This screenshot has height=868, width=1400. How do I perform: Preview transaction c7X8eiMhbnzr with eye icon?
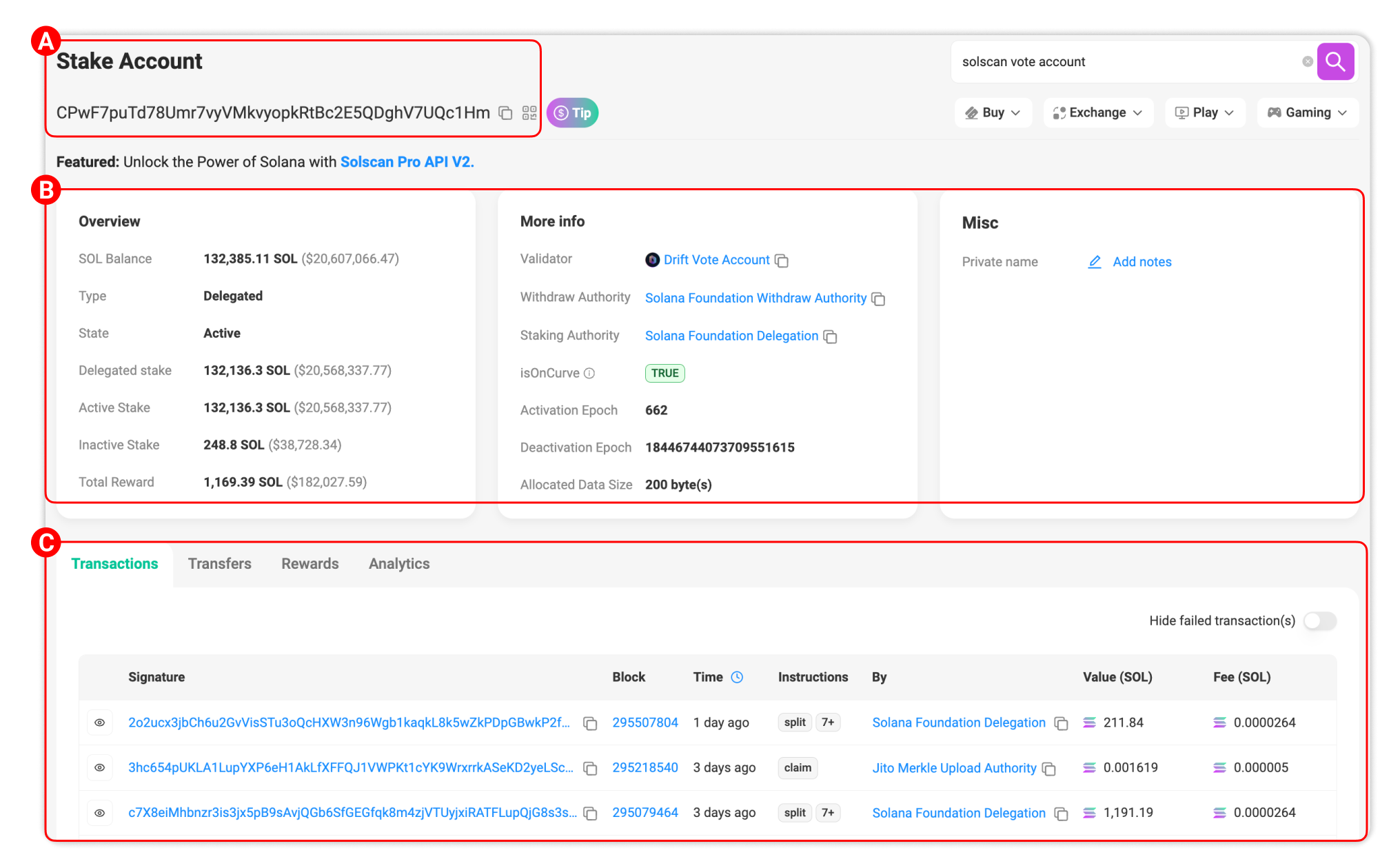pyautogui.click(x=100, y=813)
